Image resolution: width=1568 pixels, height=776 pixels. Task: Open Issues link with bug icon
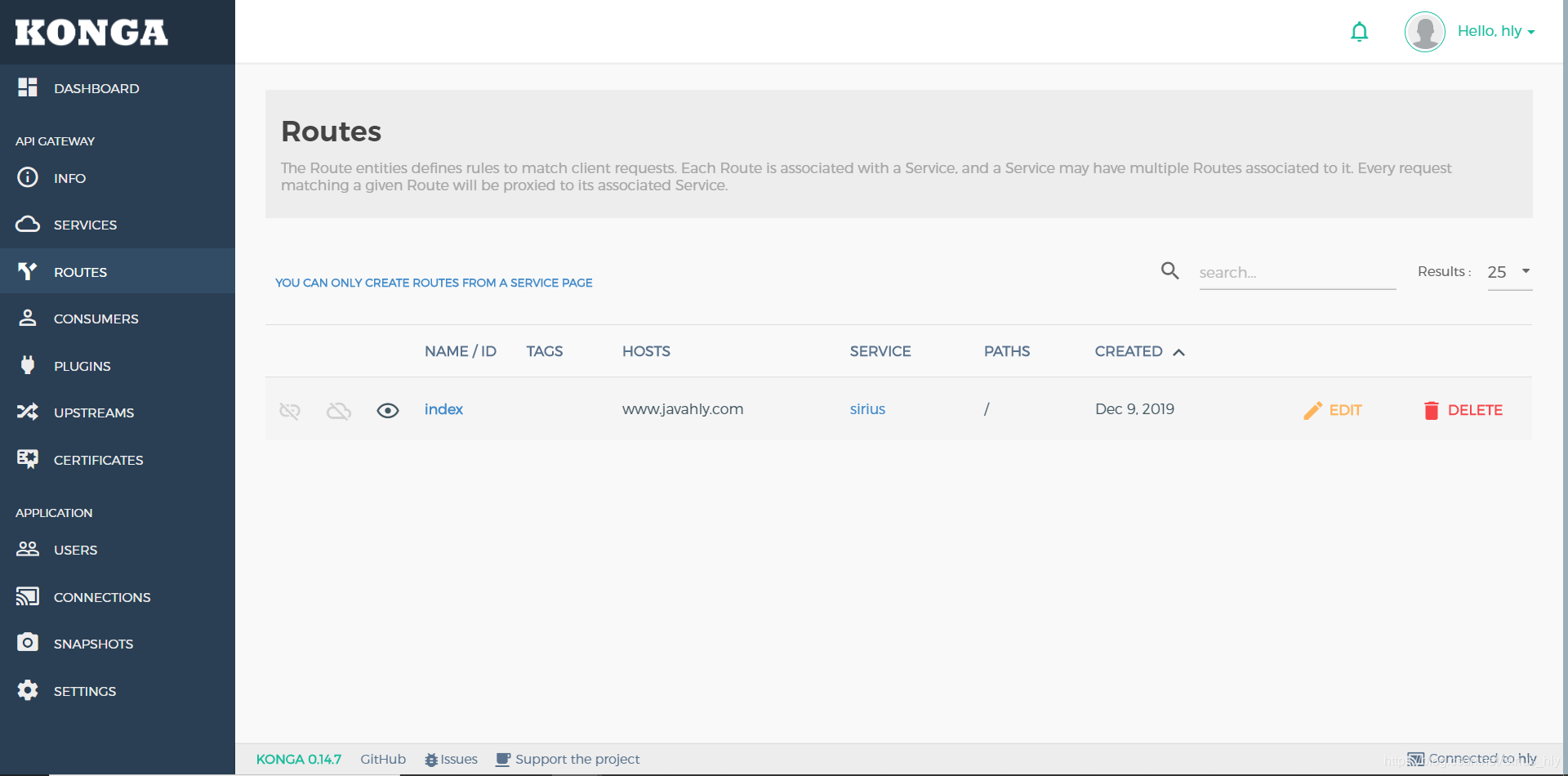[451, 760]
